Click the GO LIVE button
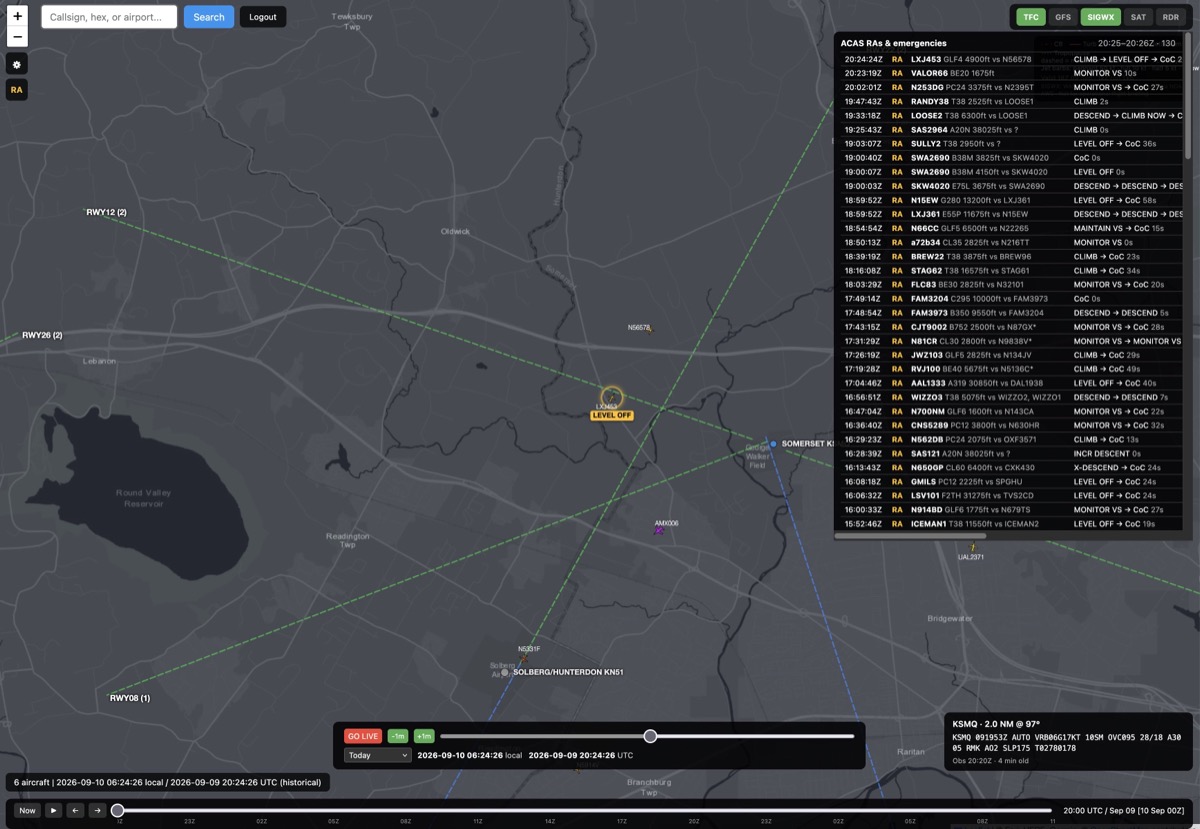The image size is (1200, 829). [x=363, y=736]
